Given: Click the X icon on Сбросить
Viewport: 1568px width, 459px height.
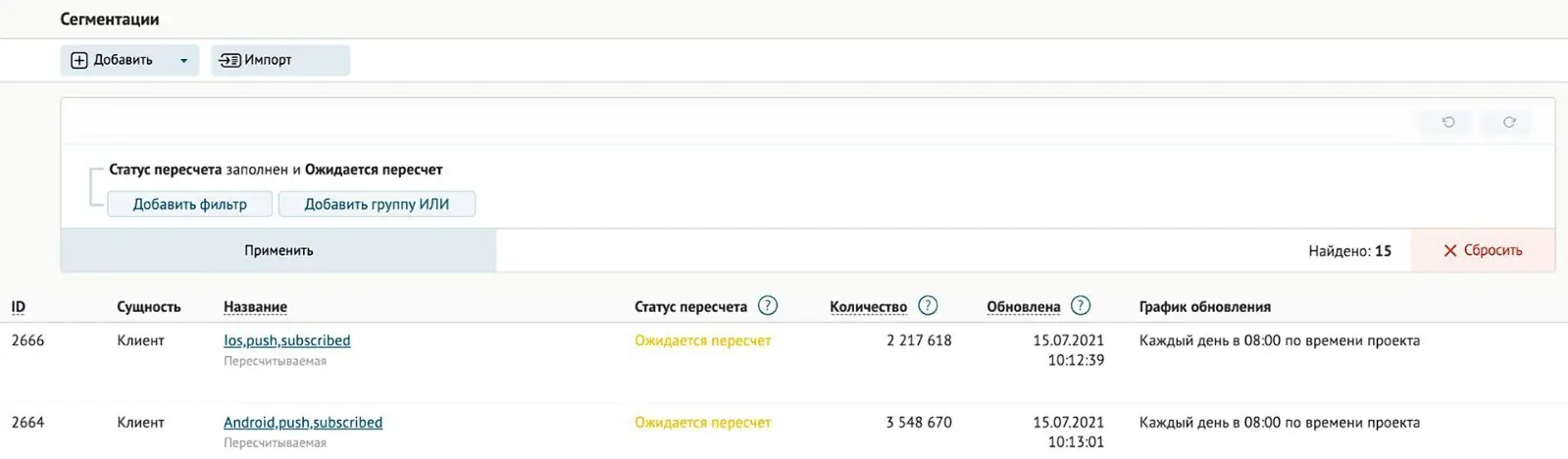Looking at the screenshot, I should coord(1450,251).
